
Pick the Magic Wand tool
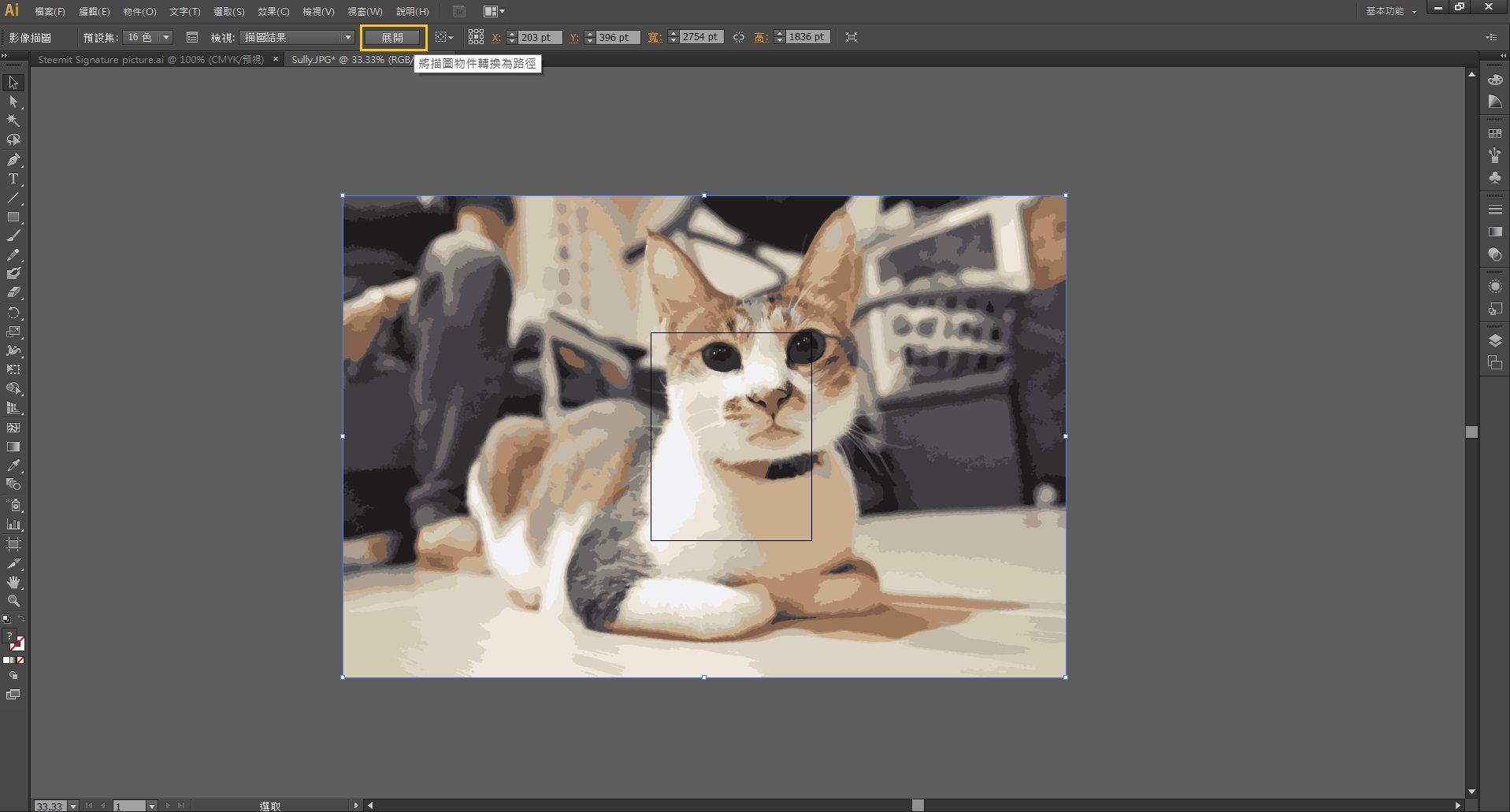click(13, 121)
